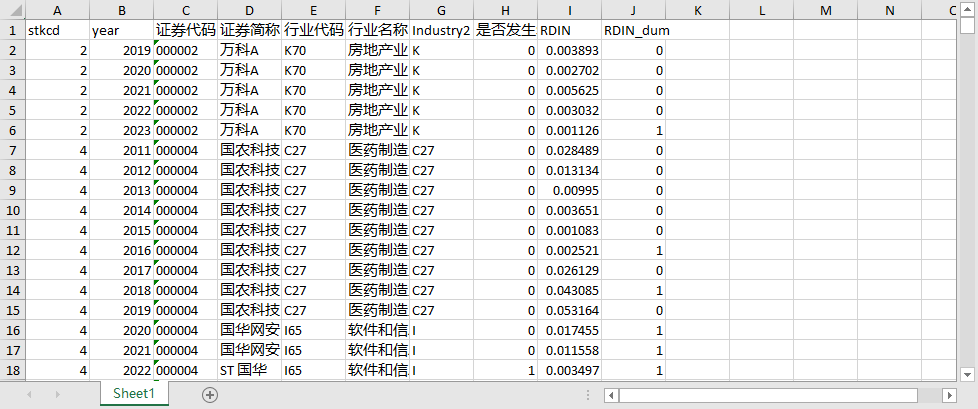The width and height of the screenshot is (978, 409).
Task: Select I65 cell in row 17
Action: click(x=314, y=350)
